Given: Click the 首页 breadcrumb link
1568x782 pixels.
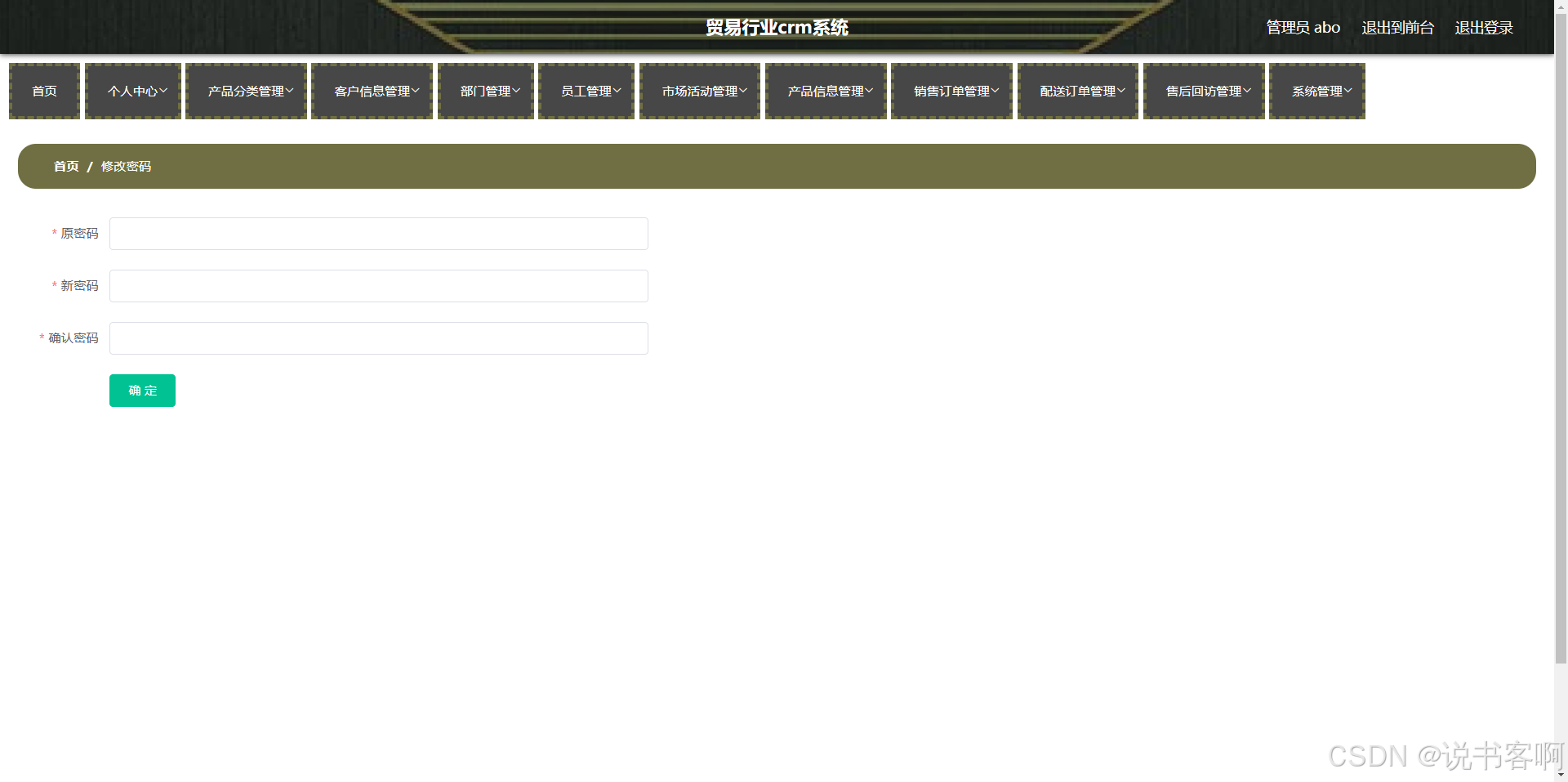Looking at the screenshot, I should [66, 166].
